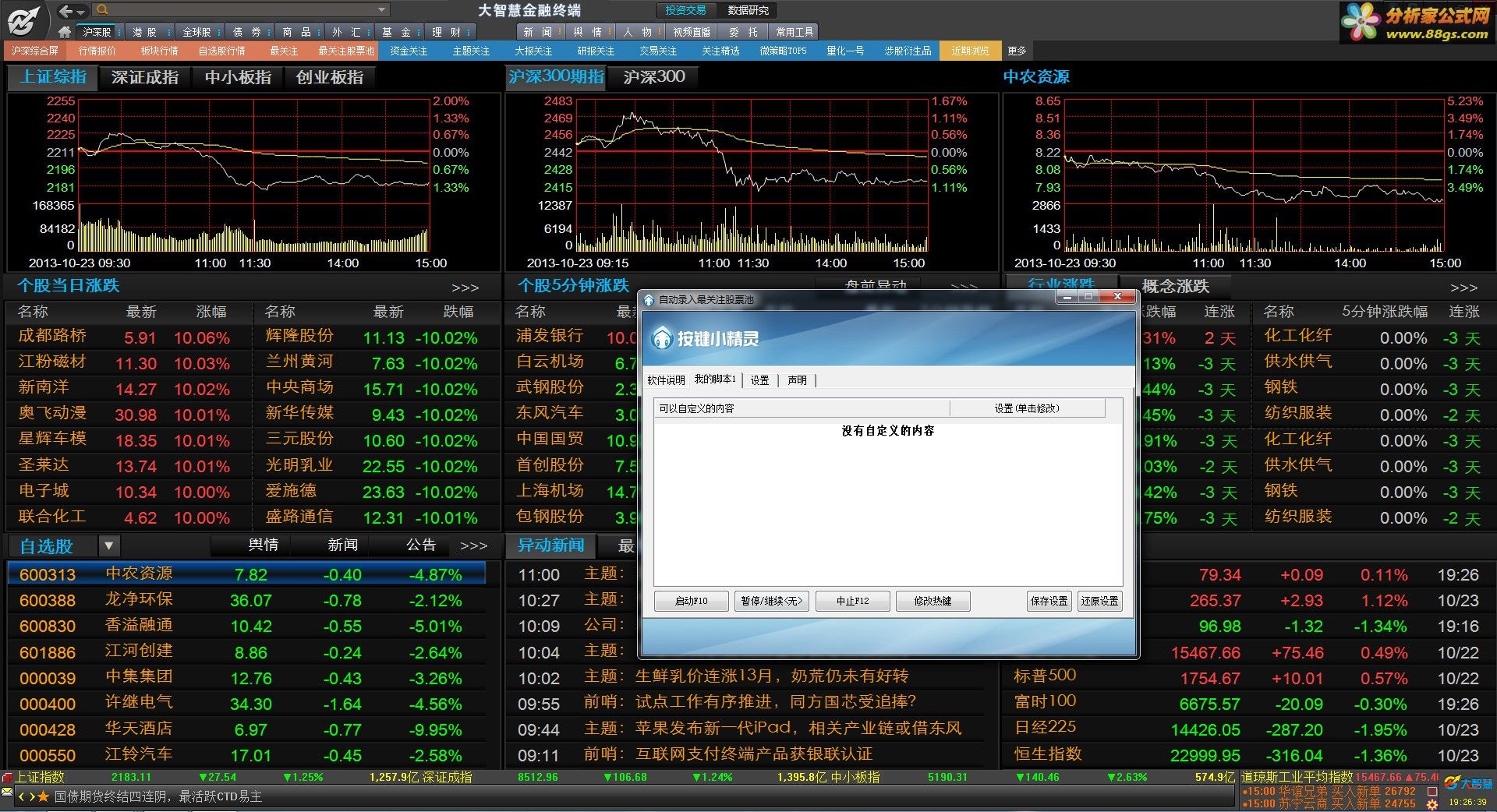
Task: Select the 软件说明 tab in 按键小精灵 dialog
Action: click(x=666, y=380)
